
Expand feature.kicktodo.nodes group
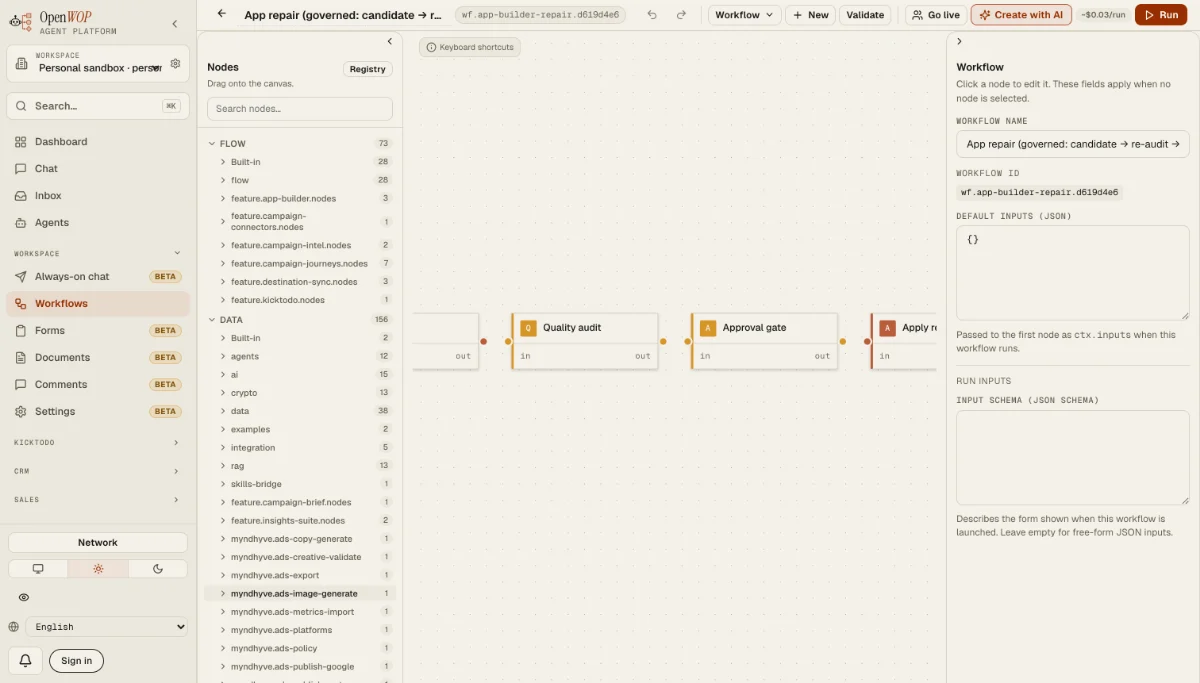click(x=300, y=300)
